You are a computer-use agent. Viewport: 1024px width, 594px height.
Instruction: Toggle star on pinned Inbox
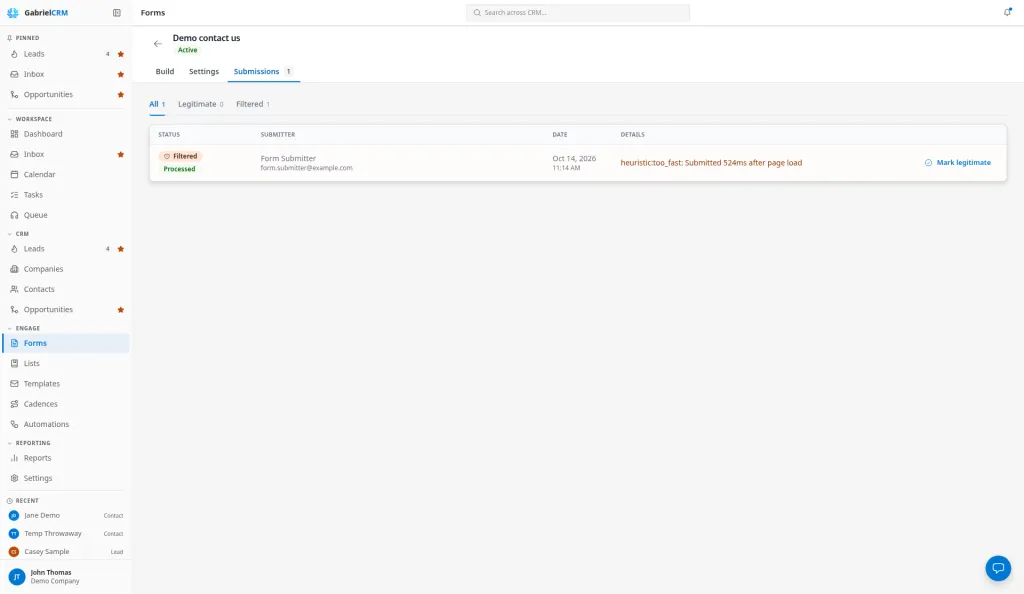coord(121,74)
